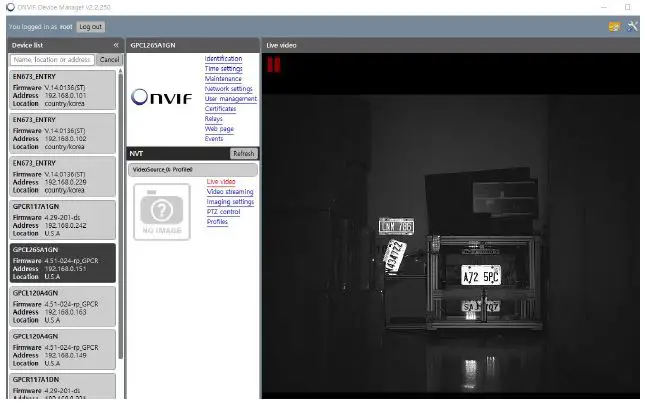The width and height of the screenshot is (645, 403).
Task: Open the Certificates link
Action: pyautogui.click(x=220, y=109)
